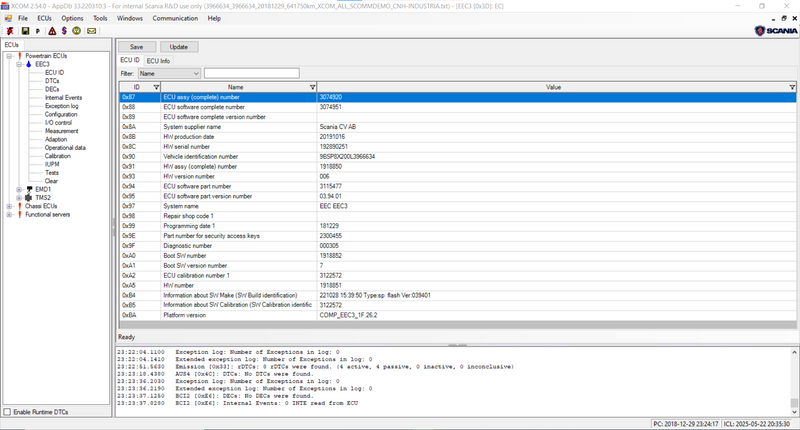The width and height of the screenshot is (800, 430).
Task: Select Measurement in the tree
Action: click(62, 131)
